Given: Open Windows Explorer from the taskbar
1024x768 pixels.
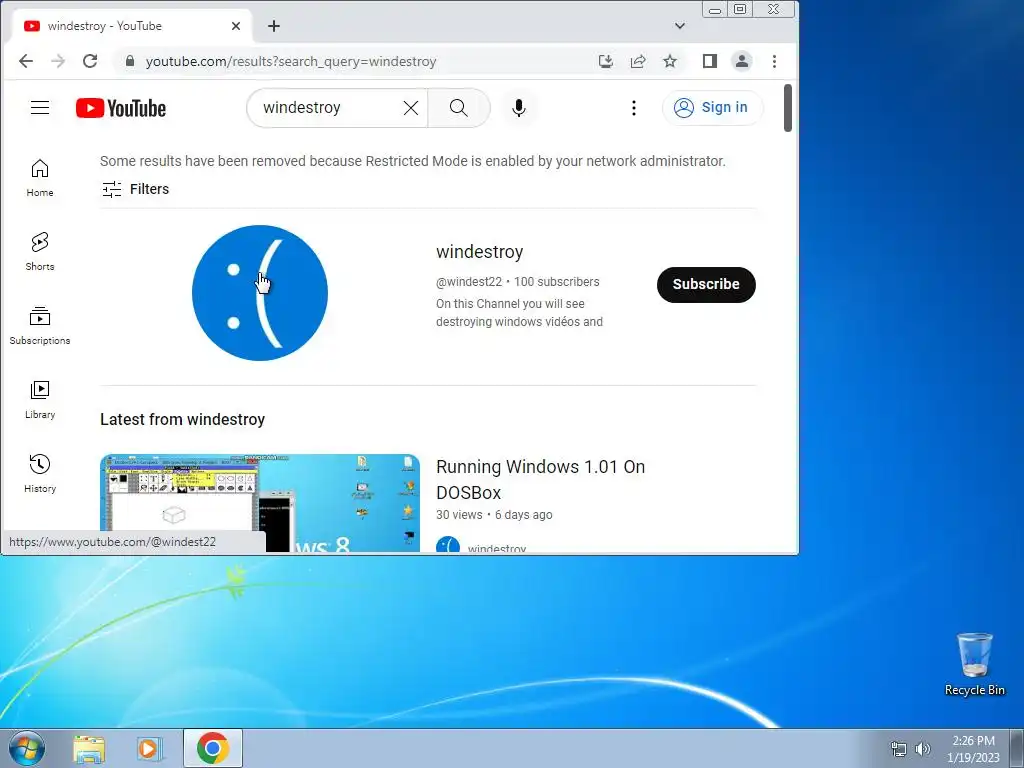Looking at the screenshot, I should [89, 748].
